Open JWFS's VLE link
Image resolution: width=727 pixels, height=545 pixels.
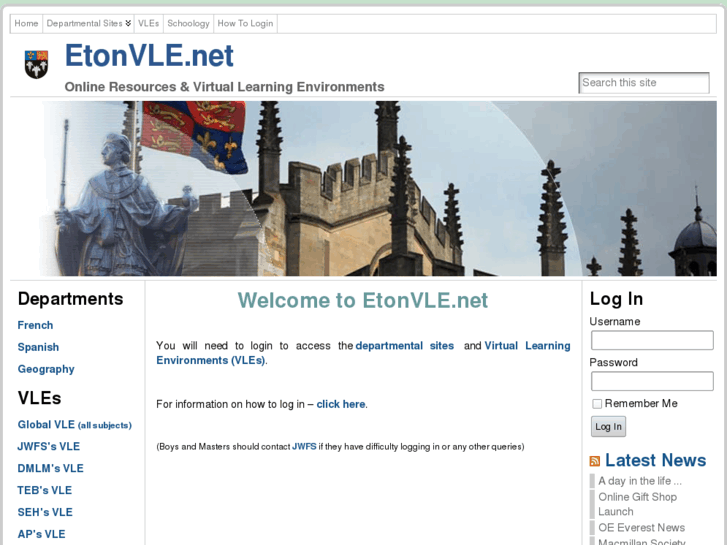(49, 447)
